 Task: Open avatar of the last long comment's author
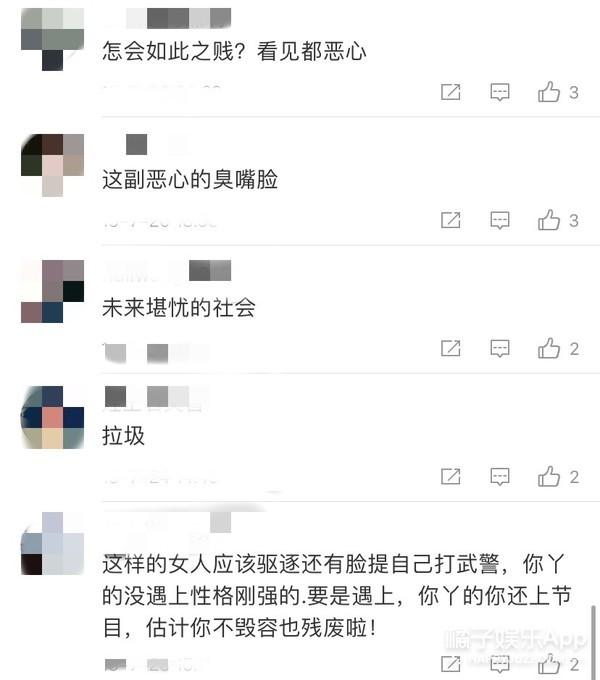[52, 543]
